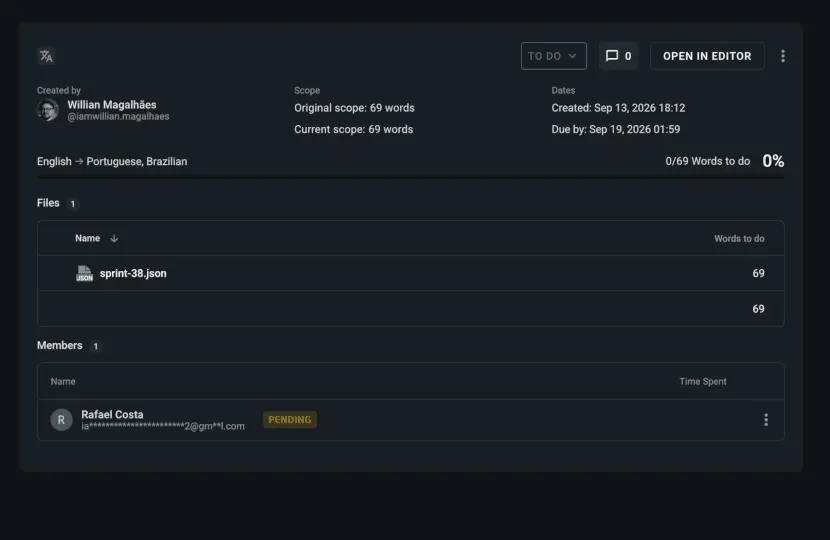Click Words to do column header
Screen dimensions: 830x540
point(739,239)
